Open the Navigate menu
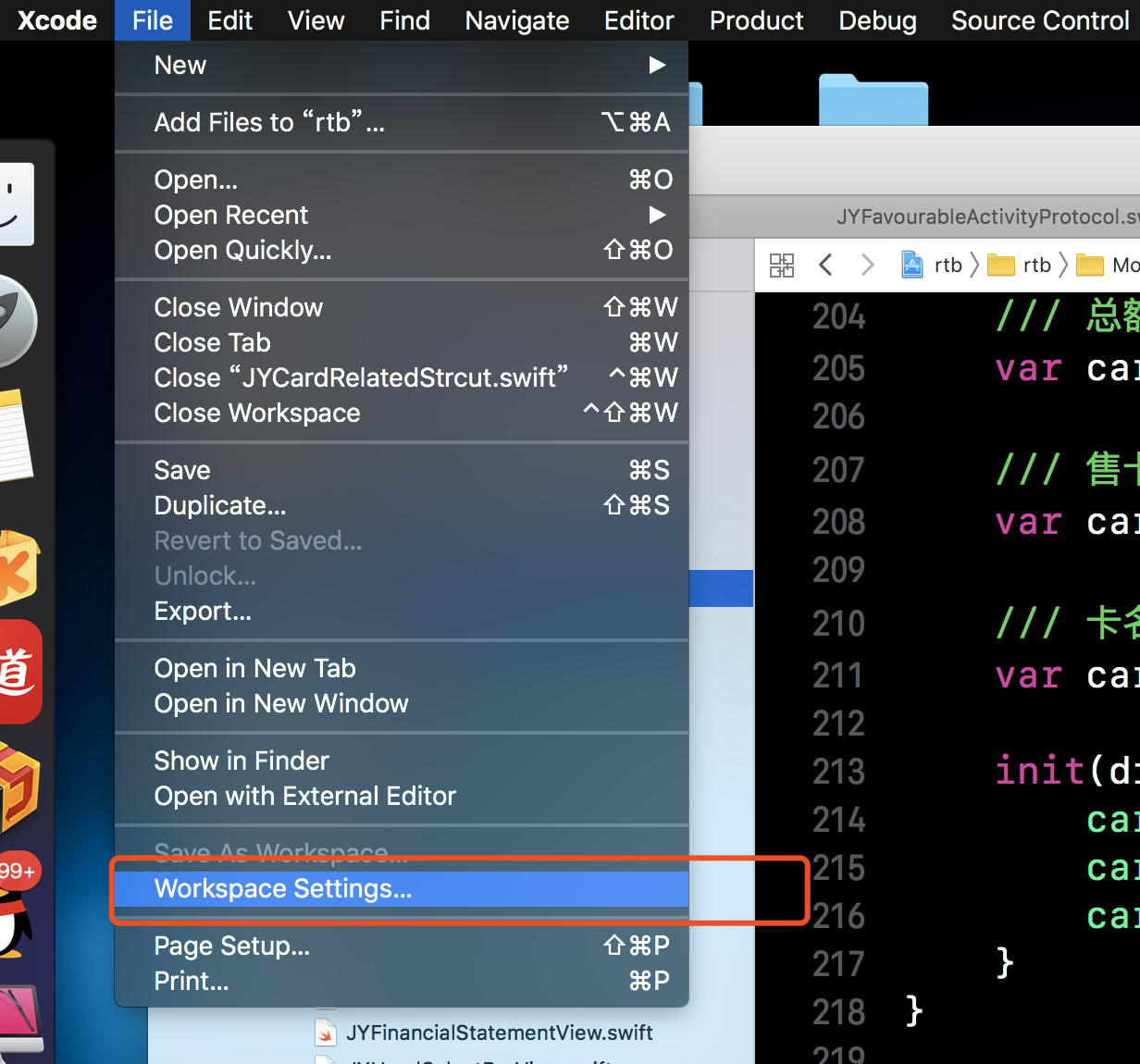 coord(517,20)
